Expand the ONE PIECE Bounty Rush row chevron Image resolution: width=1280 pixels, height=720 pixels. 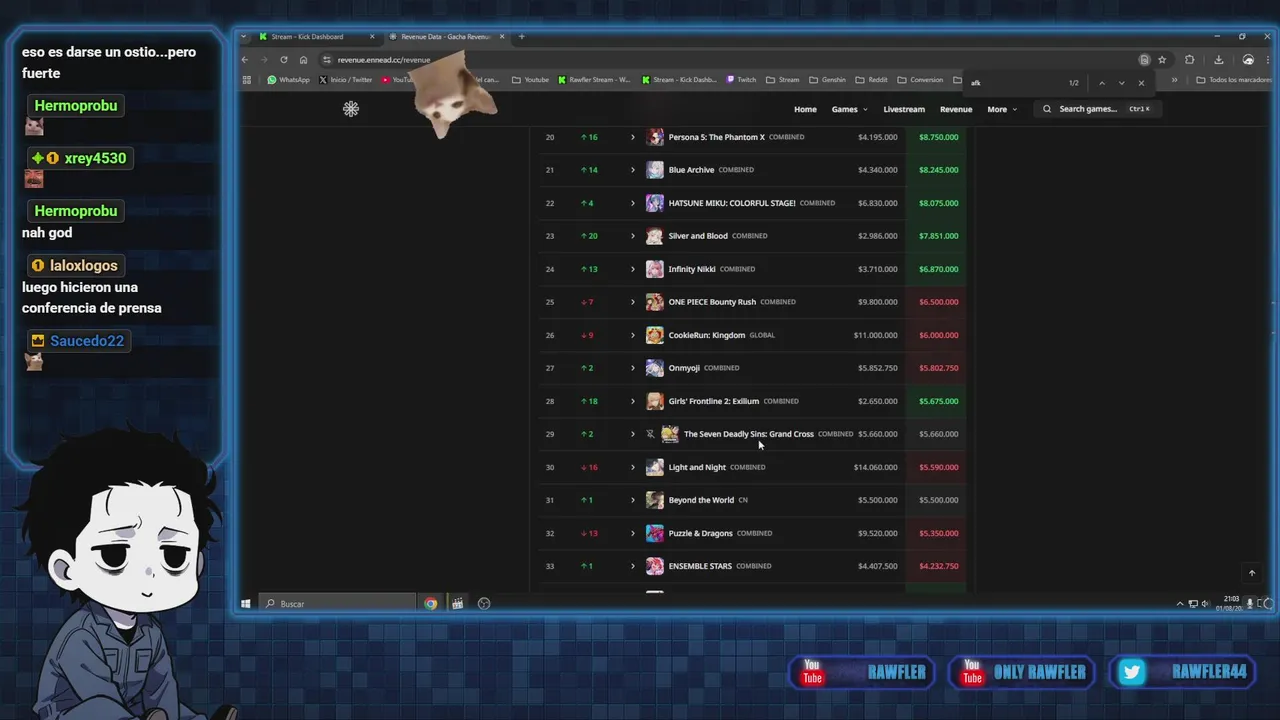tap(632, 302)
